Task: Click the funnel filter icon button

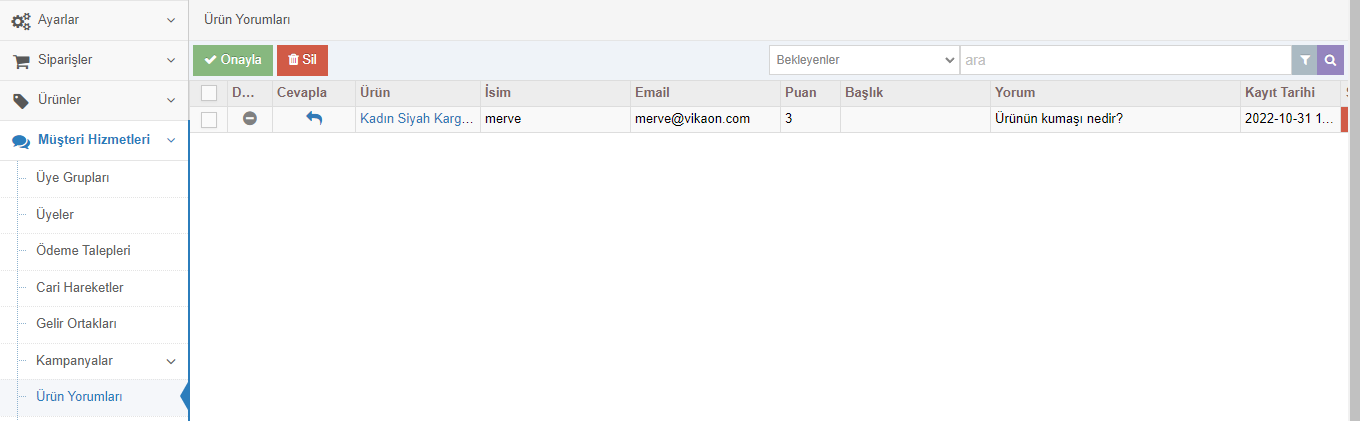Action: pyautogui.click(x=1304, y=60)
